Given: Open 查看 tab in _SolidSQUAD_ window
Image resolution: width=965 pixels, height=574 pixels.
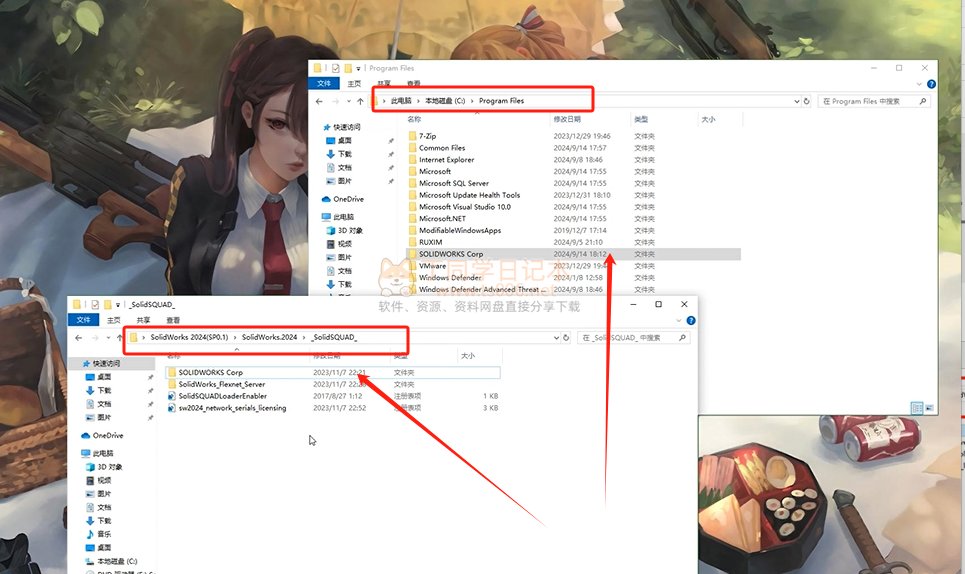Looking at the screenshot, I should pos(173,321).
